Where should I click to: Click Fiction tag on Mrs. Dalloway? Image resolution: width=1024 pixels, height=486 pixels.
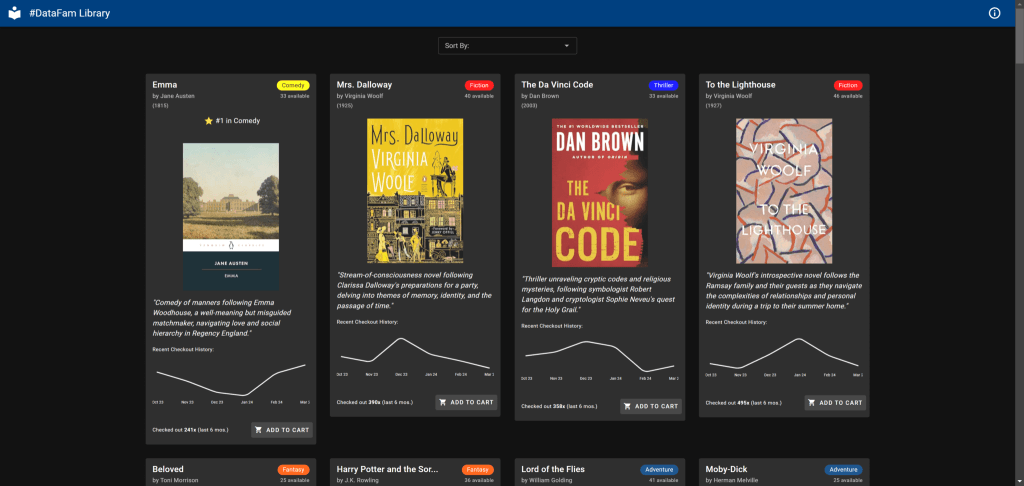coord(479,86)
